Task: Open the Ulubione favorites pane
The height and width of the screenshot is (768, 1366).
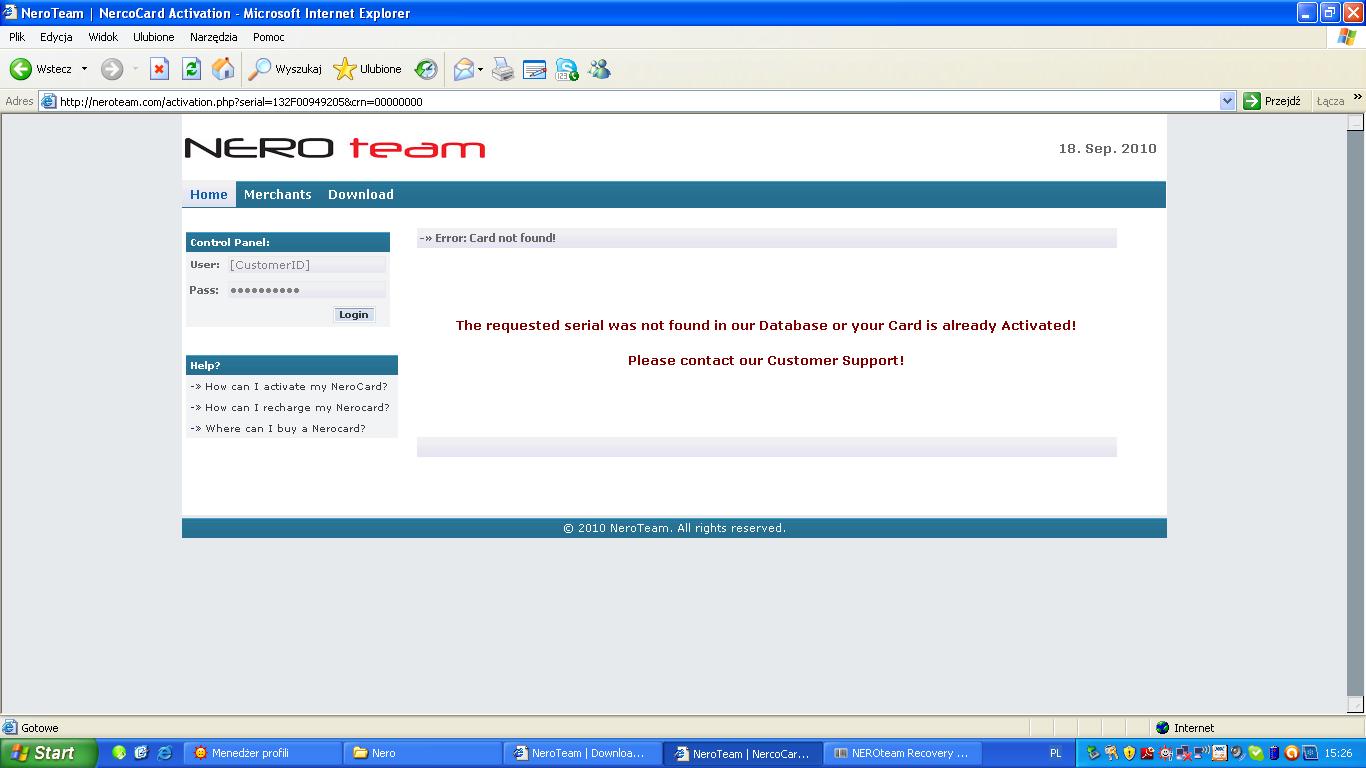Action: tap(367, 69)
